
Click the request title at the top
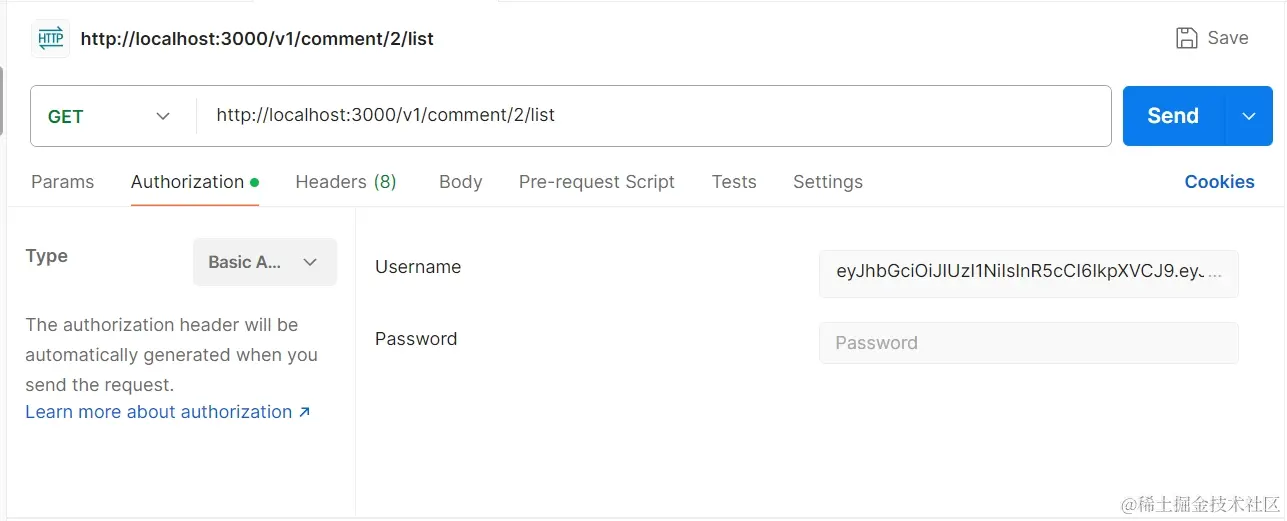[257, 39]
